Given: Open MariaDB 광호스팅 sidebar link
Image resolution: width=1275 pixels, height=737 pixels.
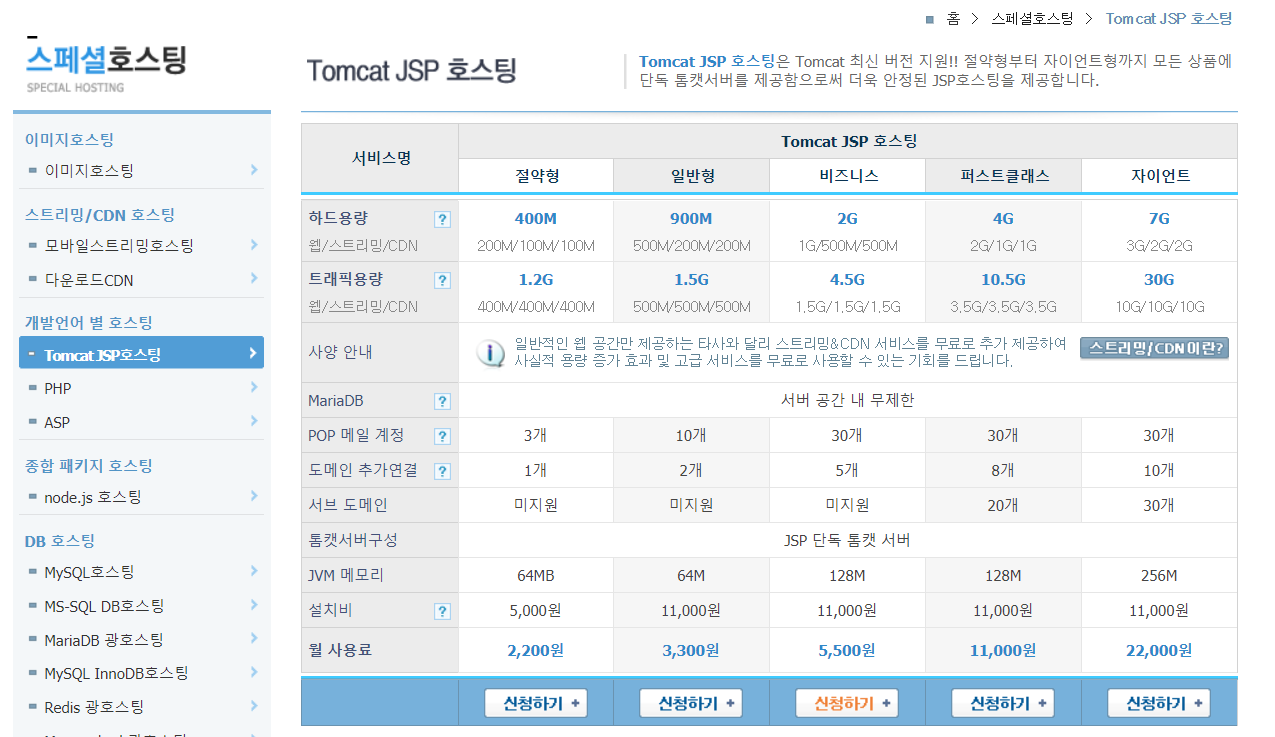Looking at the screenshot, I should 104,640.
